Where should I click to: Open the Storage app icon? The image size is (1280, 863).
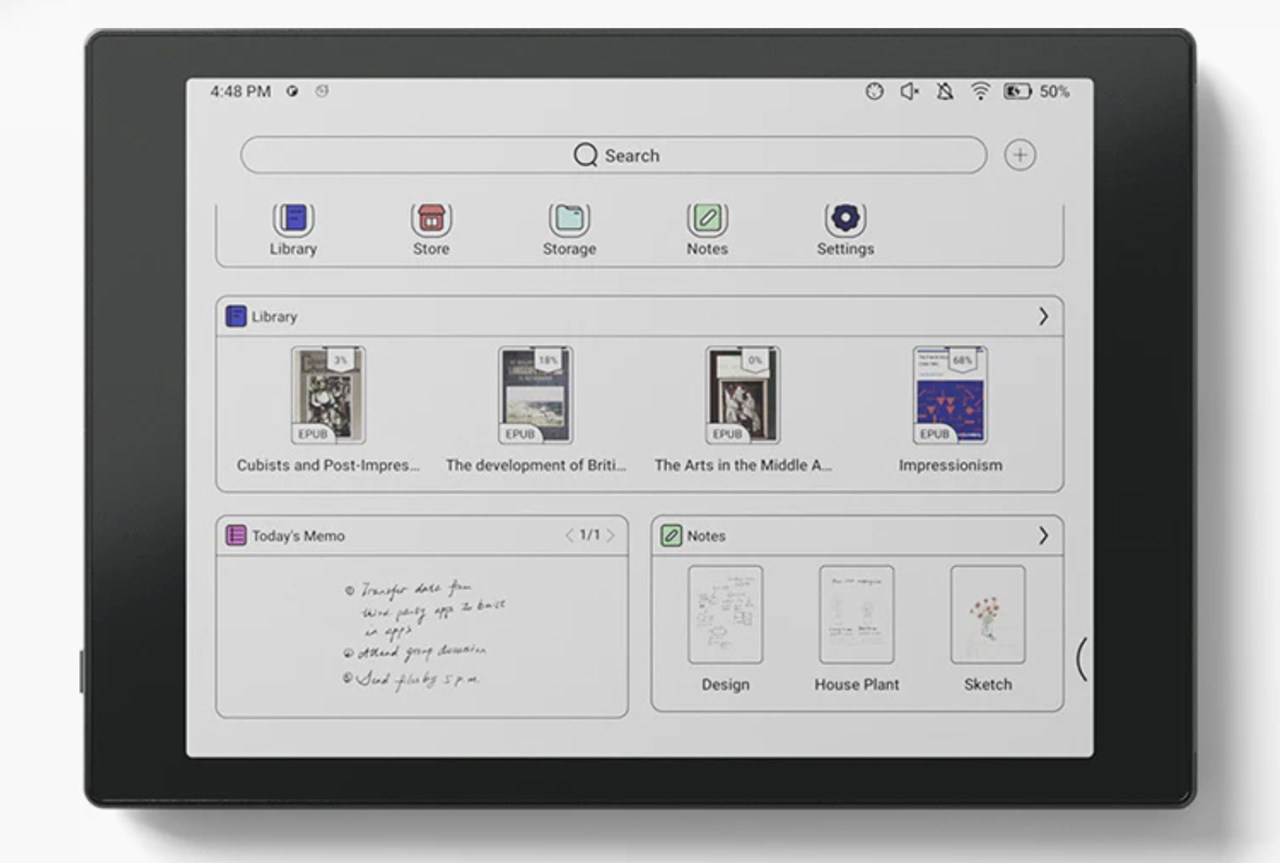click(x=569, y=221)
